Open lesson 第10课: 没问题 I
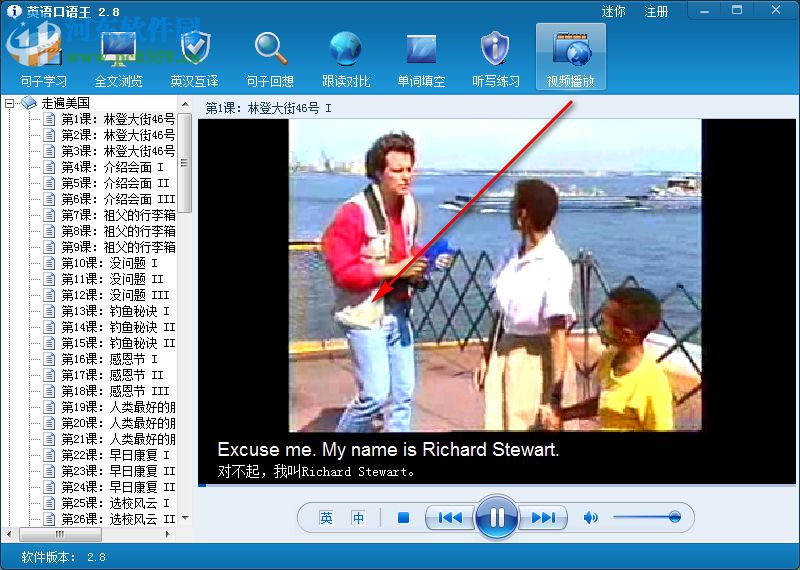 click(x=110, y=263)
